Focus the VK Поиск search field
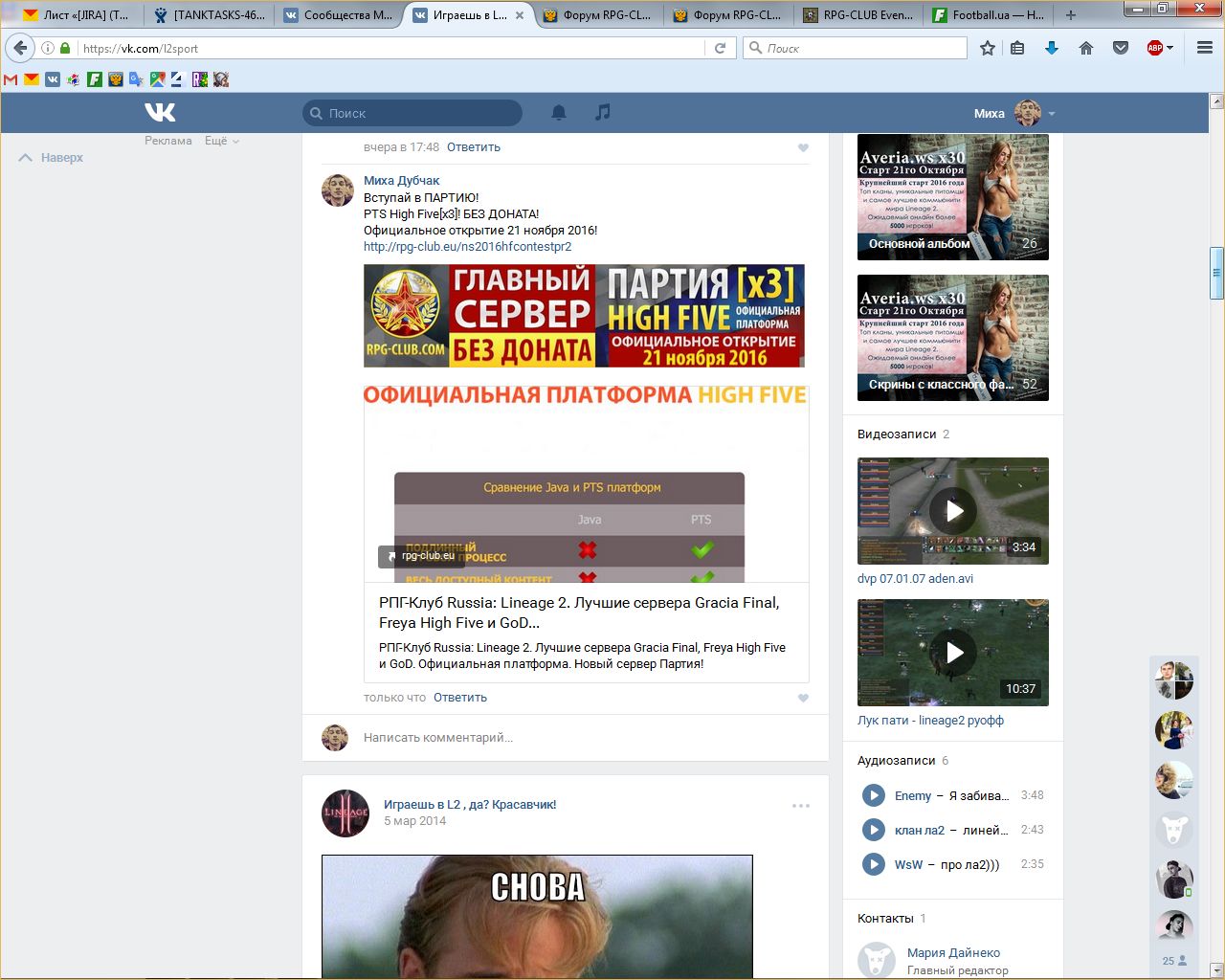Image resolution: width=1225 pixels, height=980 pixels. click(412, 113)
